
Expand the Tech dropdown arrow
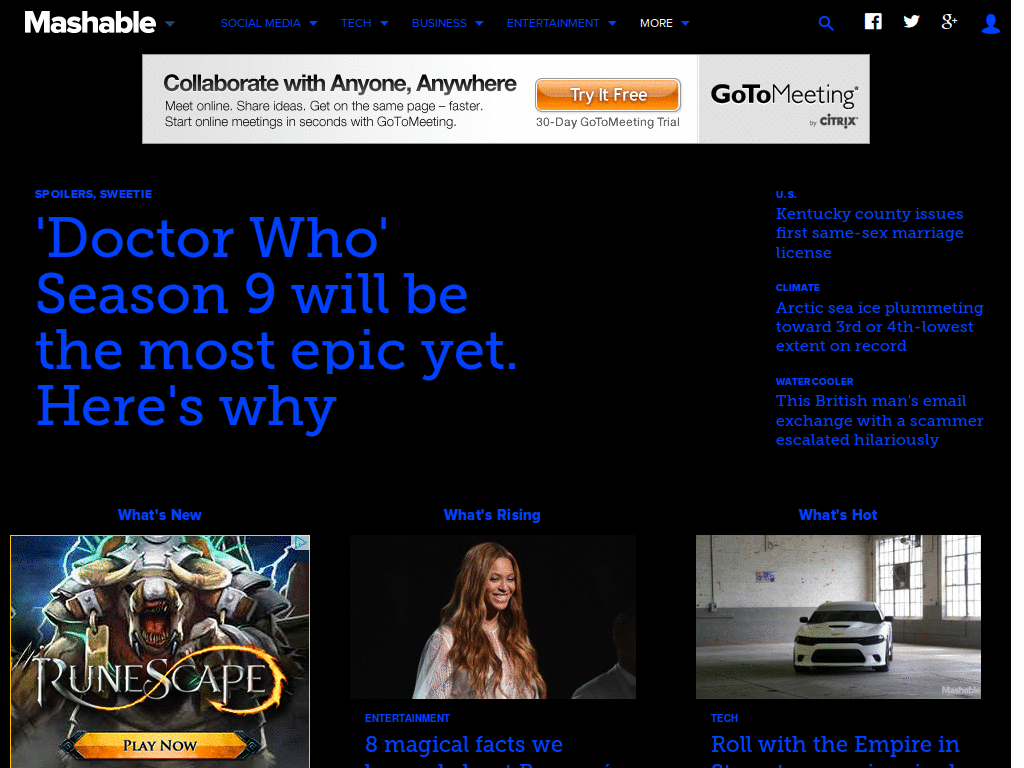coord(384,24)
